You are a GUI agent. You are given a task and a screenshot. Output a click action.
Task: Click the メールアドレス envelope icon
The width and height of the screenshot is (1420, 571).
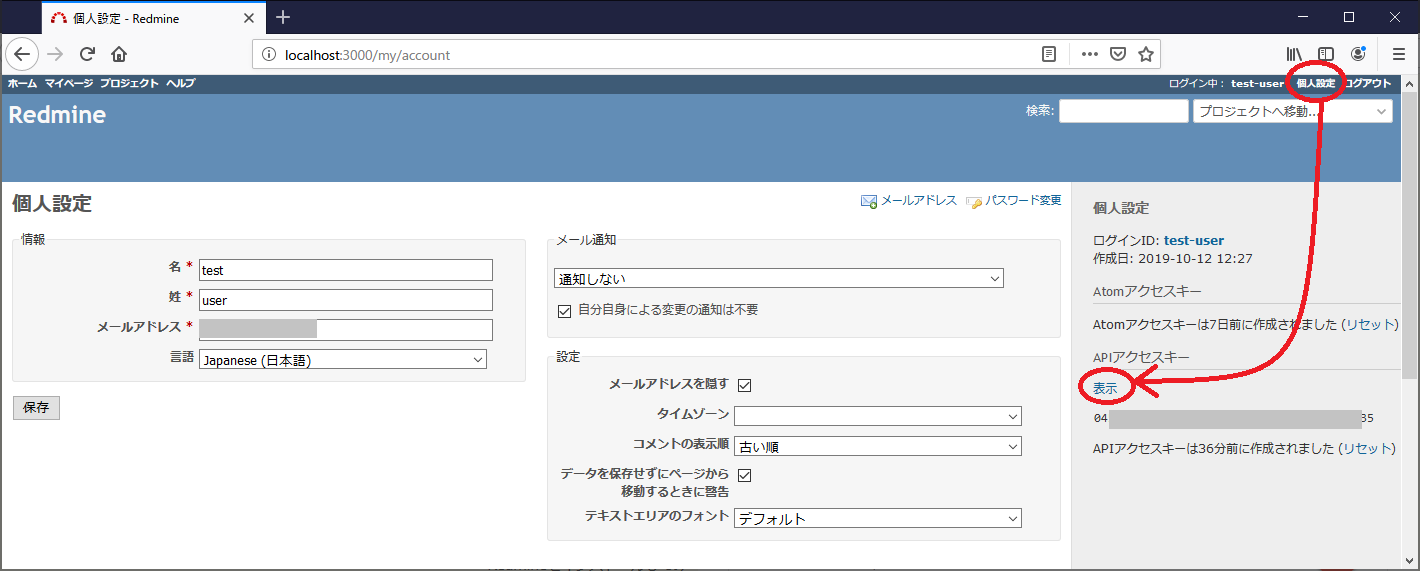pyautogui.click(x=869, y=201)
